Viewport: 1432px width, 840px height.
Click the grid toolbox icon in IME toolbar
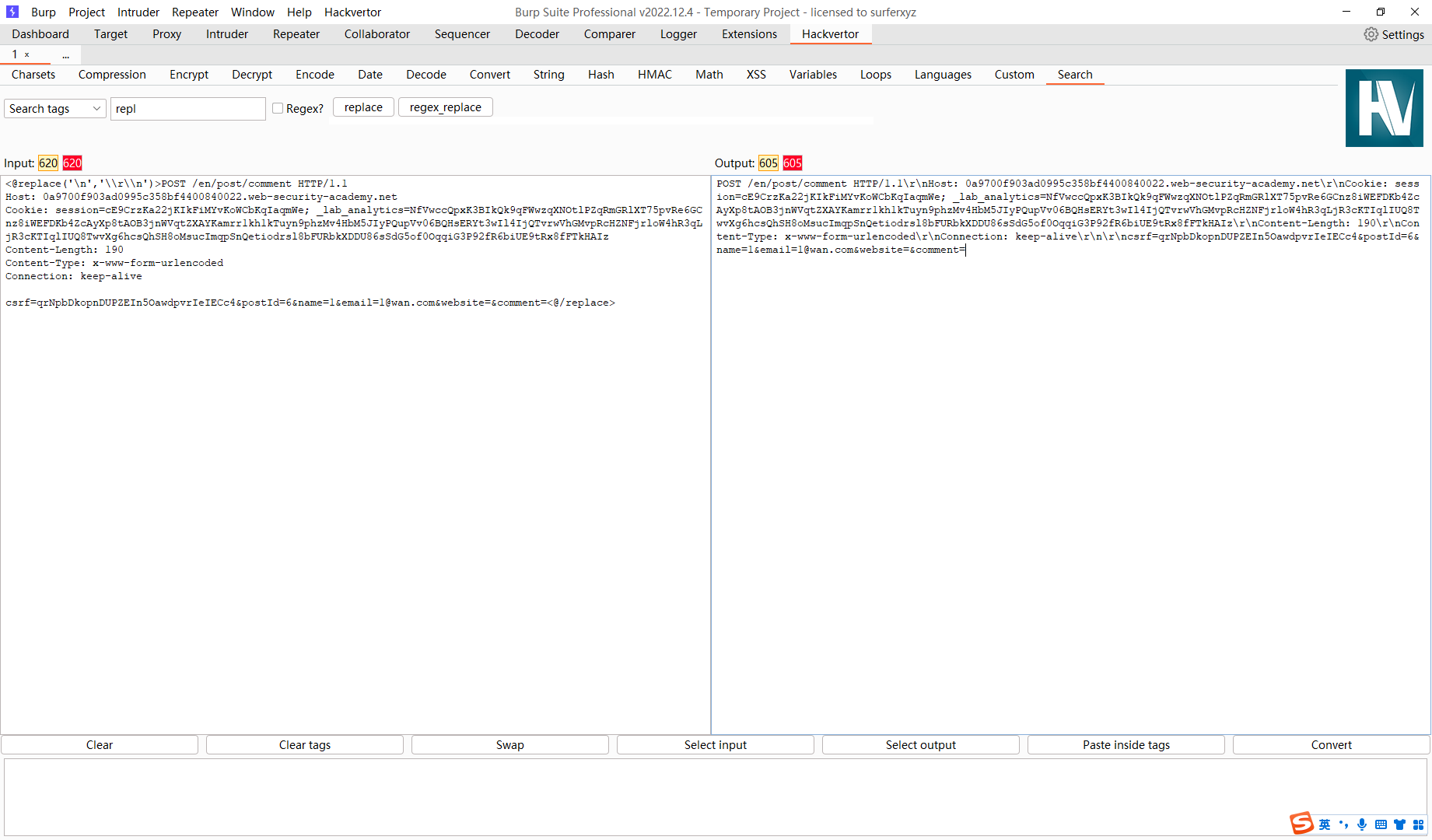tap(1418, 824)
